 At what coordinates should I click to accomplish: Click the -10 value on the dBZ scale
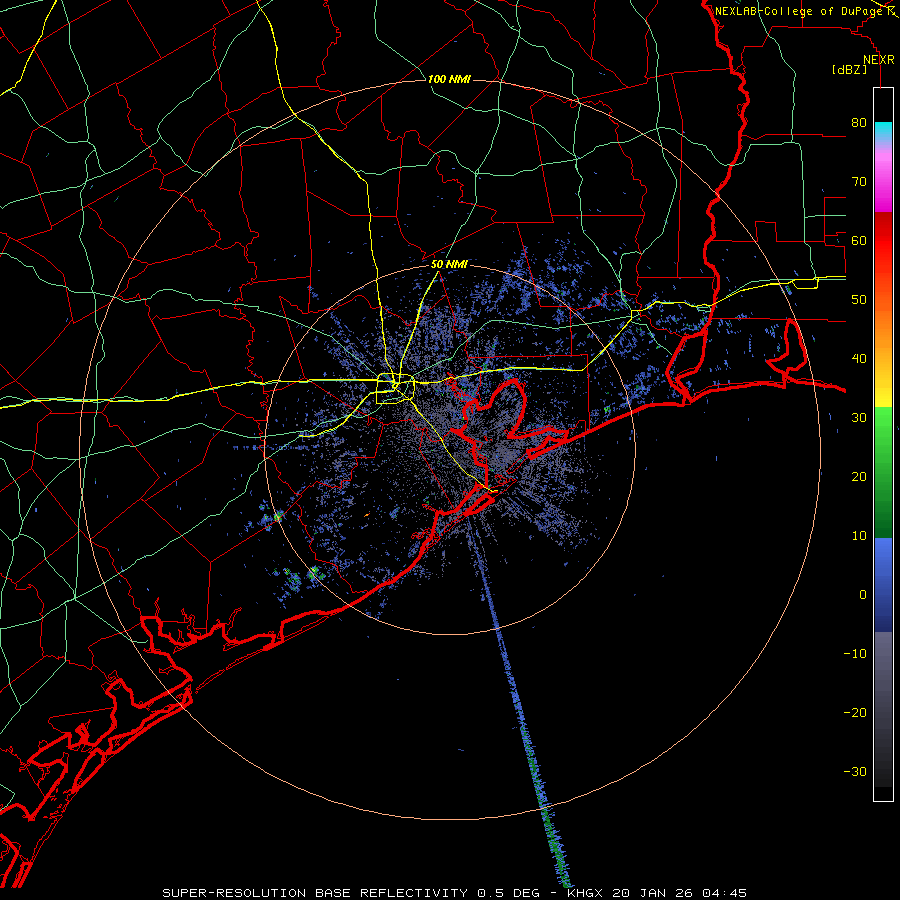coord(855,654)
